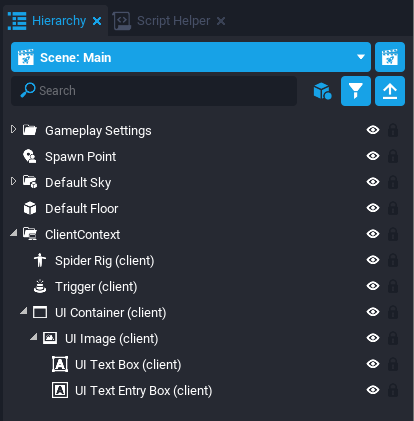Screen dimensions: 414x421
Task: Expand the Gameplay Settings folder
Action: (x=13, y=129)
